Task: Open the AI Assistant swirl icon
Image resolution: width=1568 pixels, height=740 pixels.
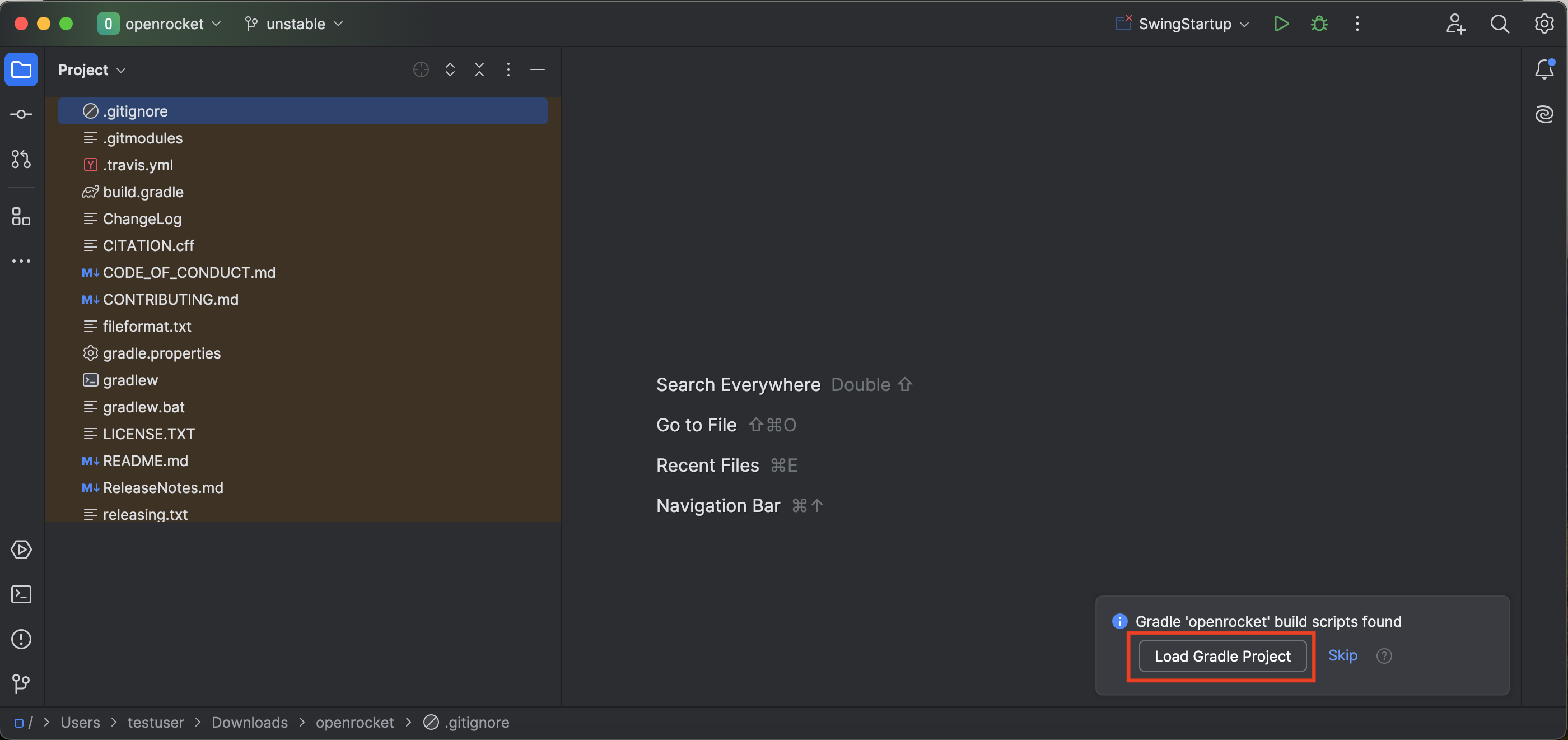Action: coord(1544,114)
